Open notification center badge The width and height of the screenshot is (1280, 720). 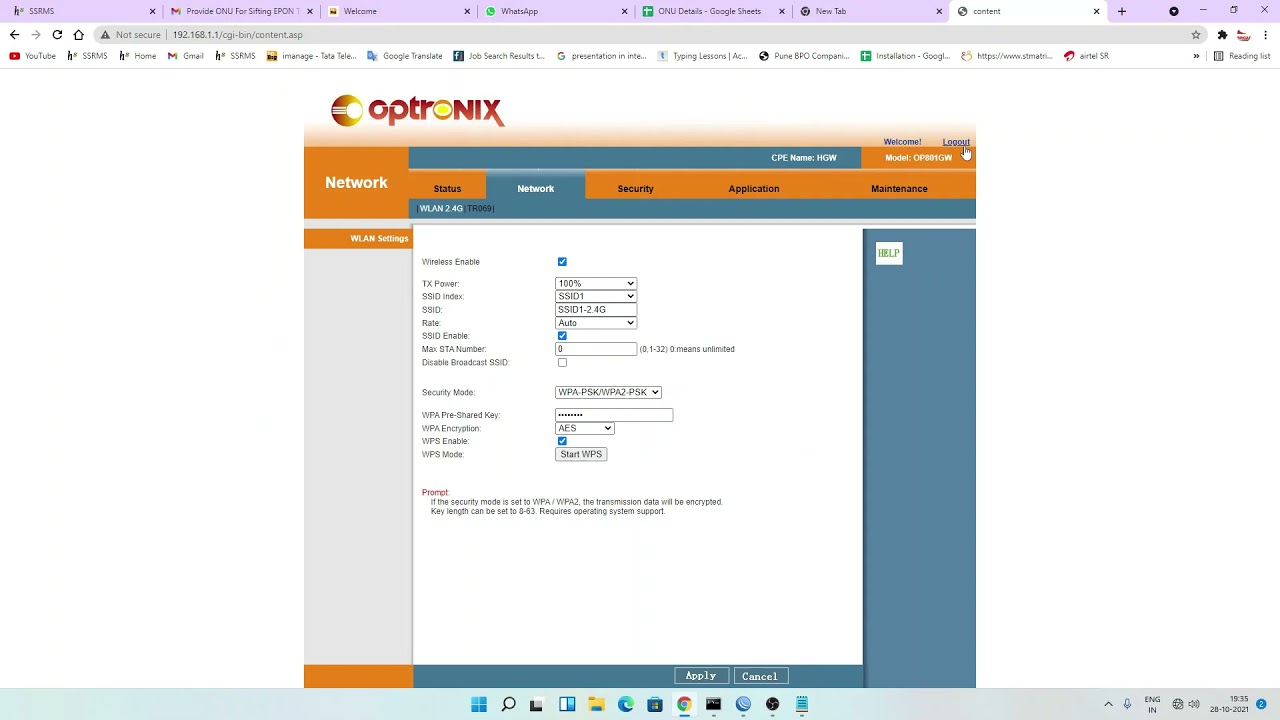pyautogui.click(x=1262, y=704)
